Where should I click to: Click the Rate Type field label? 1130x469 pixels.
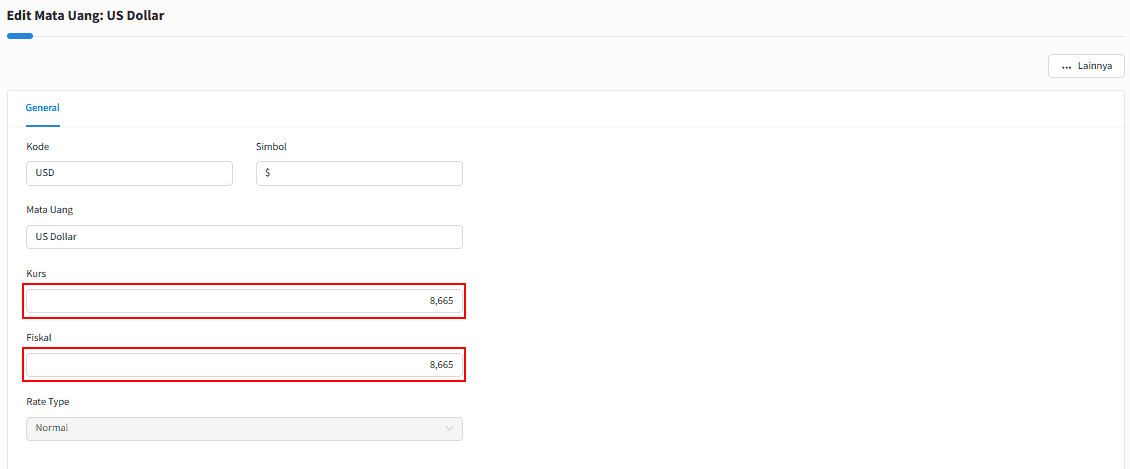(48, 401)
